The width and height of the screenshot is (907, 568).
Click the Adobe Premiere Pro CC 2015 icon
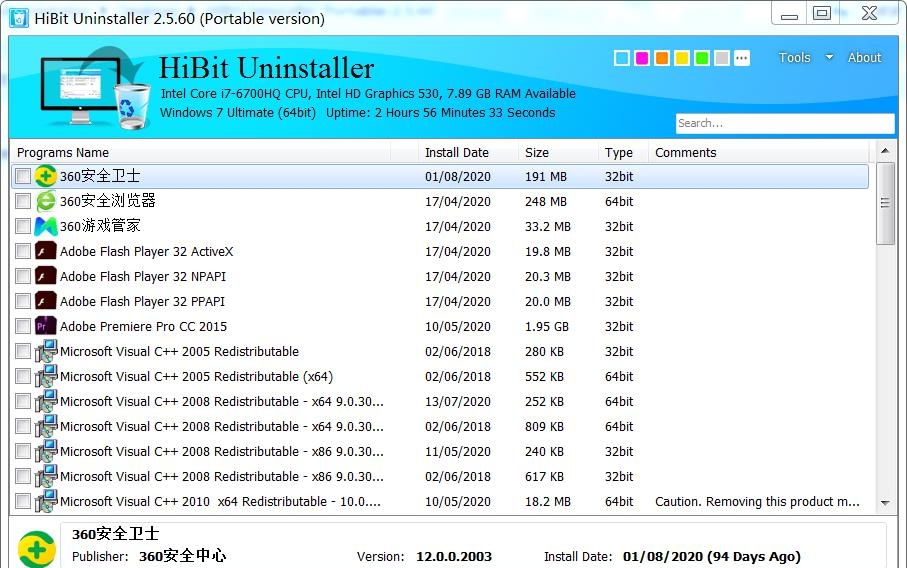pyautogui.click(x=45, y=326)
